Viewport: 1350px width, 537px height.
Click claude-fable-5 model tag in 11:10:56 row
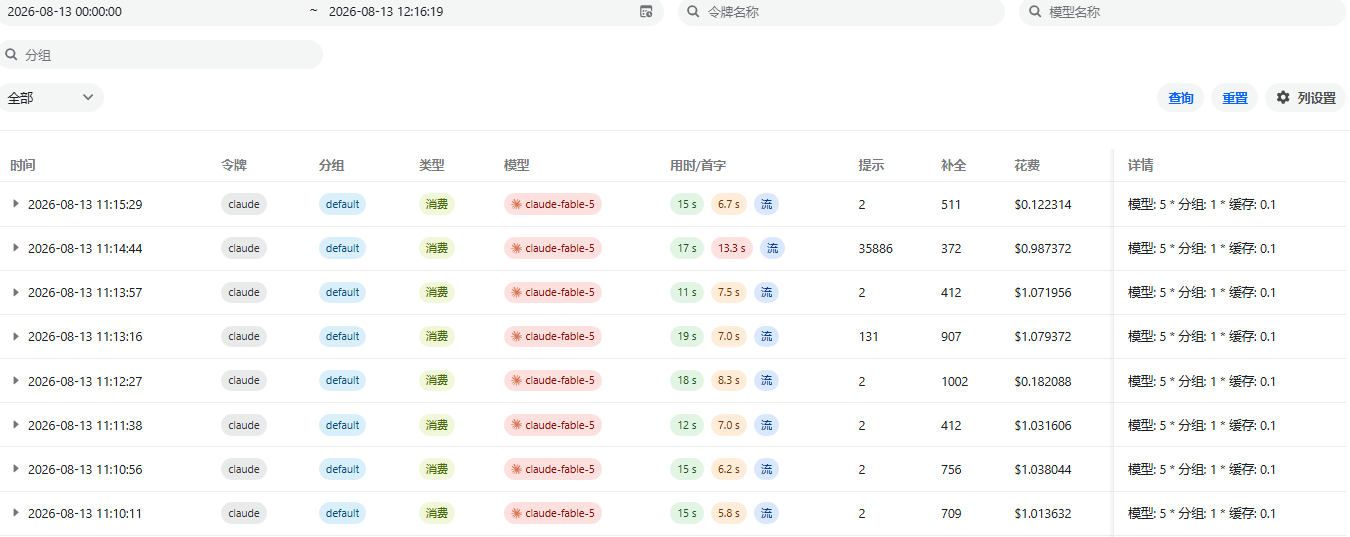(553, 469)
